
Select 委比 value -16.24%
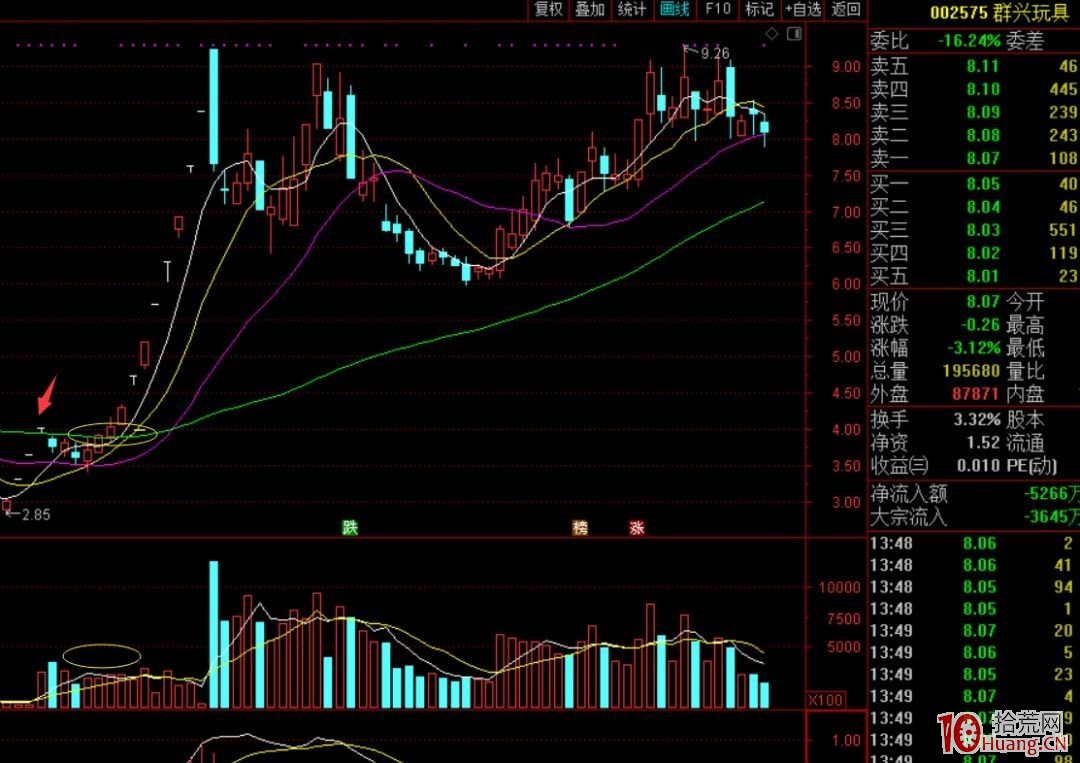coord(969,41)
